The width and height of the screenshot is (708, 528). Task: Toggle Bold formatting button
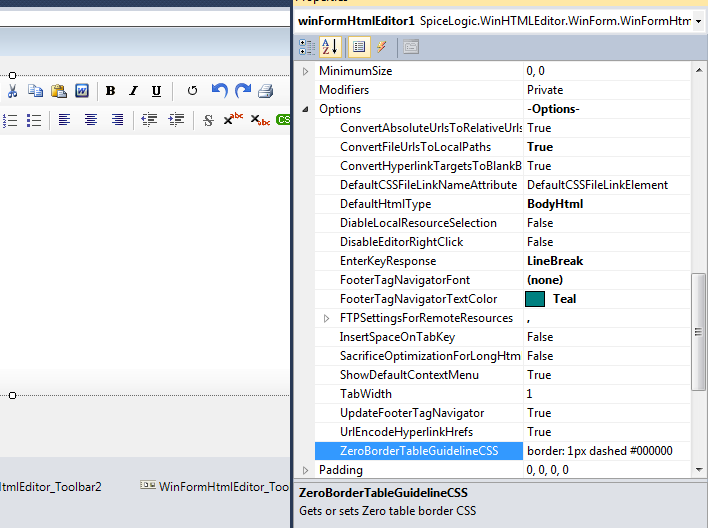[110, 91]
